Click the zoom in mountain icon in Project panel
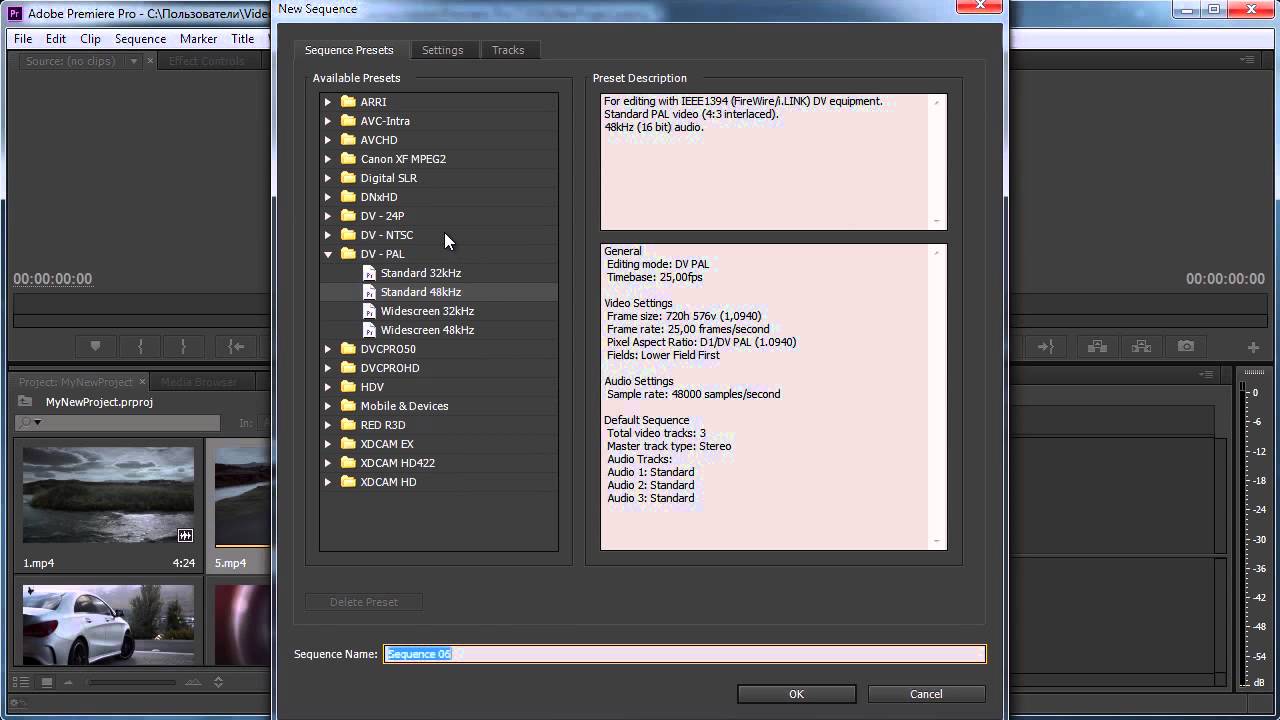 [x=193, y=682]
